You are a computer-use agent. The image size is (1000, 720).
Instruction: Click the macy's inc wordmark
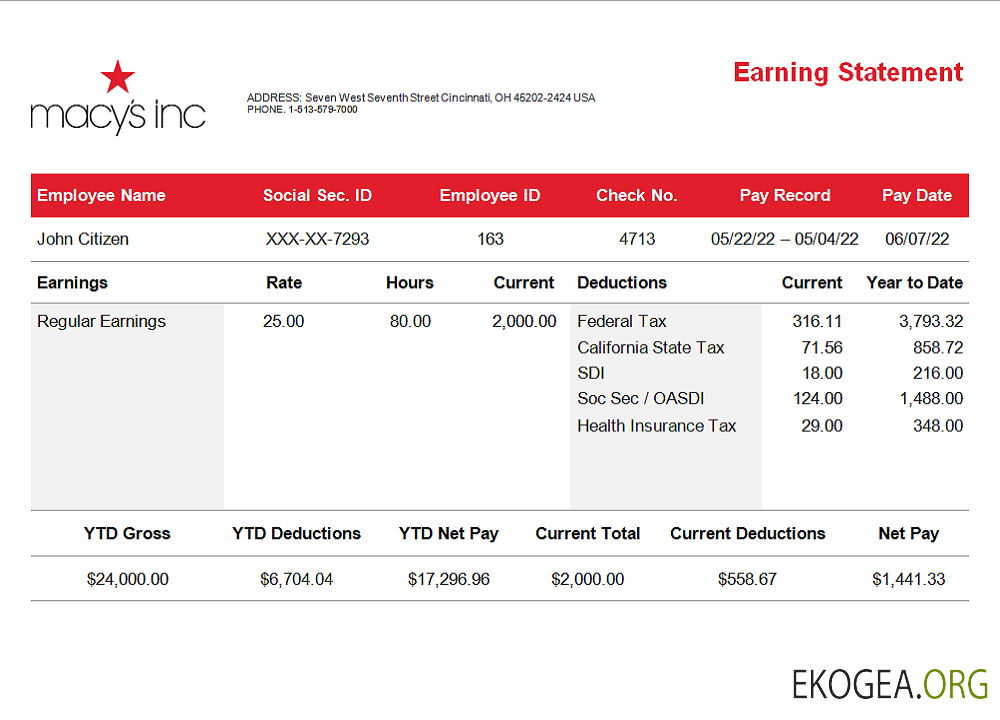[118, 115]
